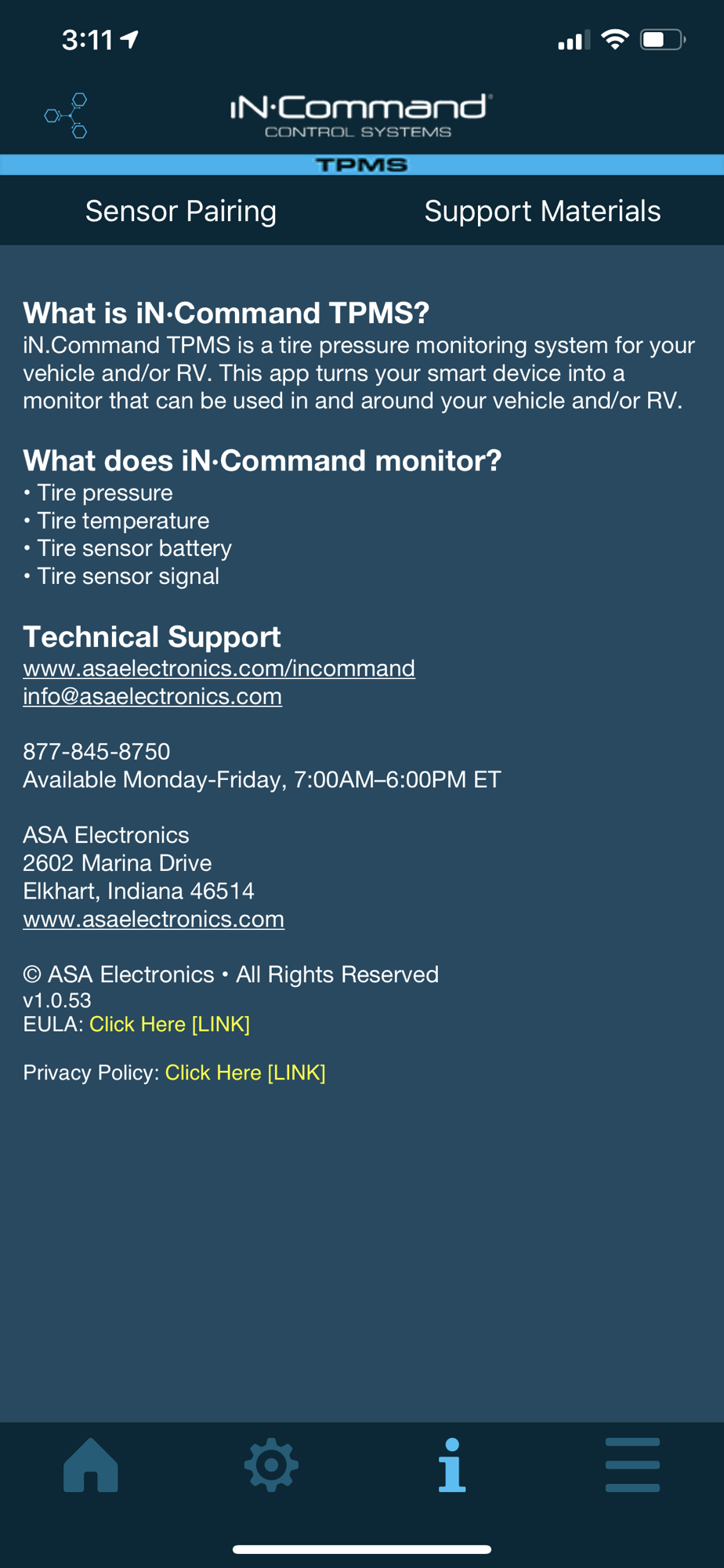Switch to the Support Materials tab
Image resolution: width=724 pixels, height=1568 pixels.
542,211
